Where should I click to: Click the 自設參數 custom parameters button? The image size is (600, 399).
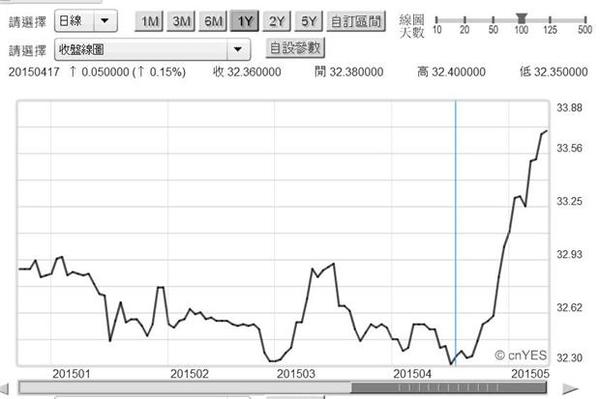[295, 48]
